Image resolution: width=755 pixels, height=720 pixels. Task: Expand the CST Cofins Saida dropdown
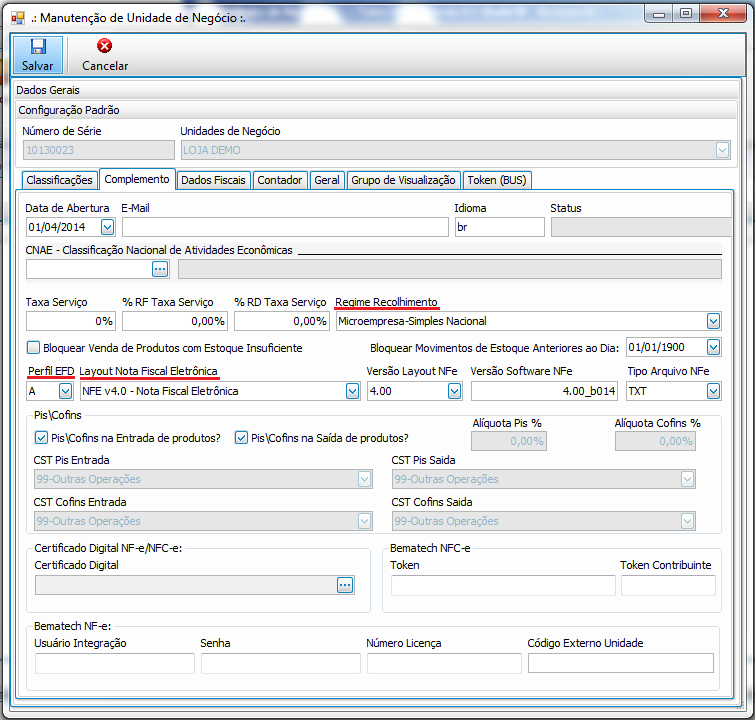pos(688,521)
